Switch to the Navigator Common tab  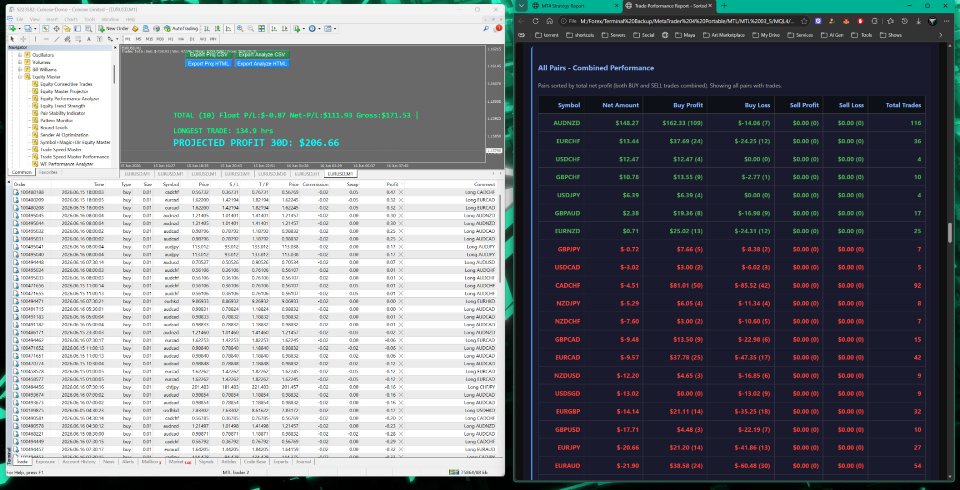click(21, 173)
